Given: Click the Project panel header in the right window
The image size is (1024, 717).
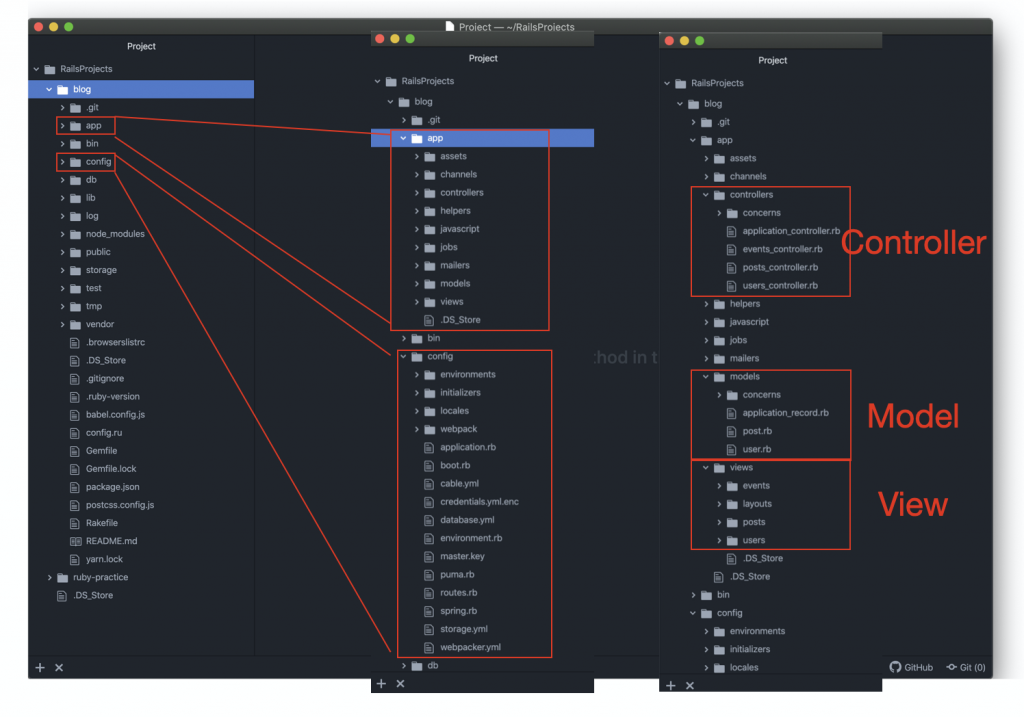Looking at the screenshot, I should 773,61.
